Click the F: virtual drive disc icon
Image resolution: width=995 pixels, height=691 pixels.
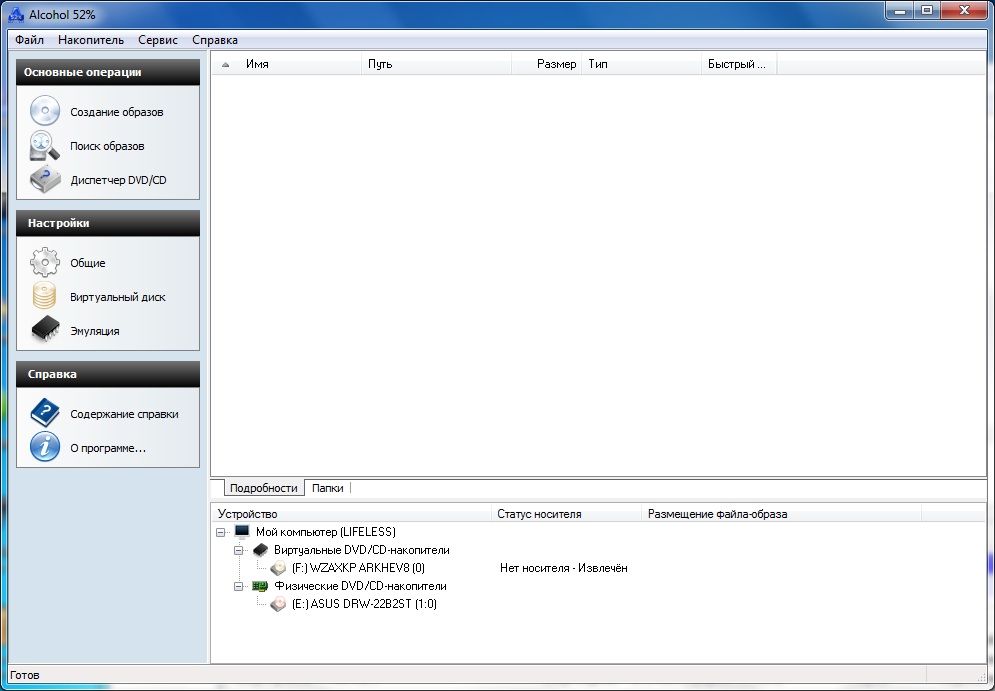(278, 568)
